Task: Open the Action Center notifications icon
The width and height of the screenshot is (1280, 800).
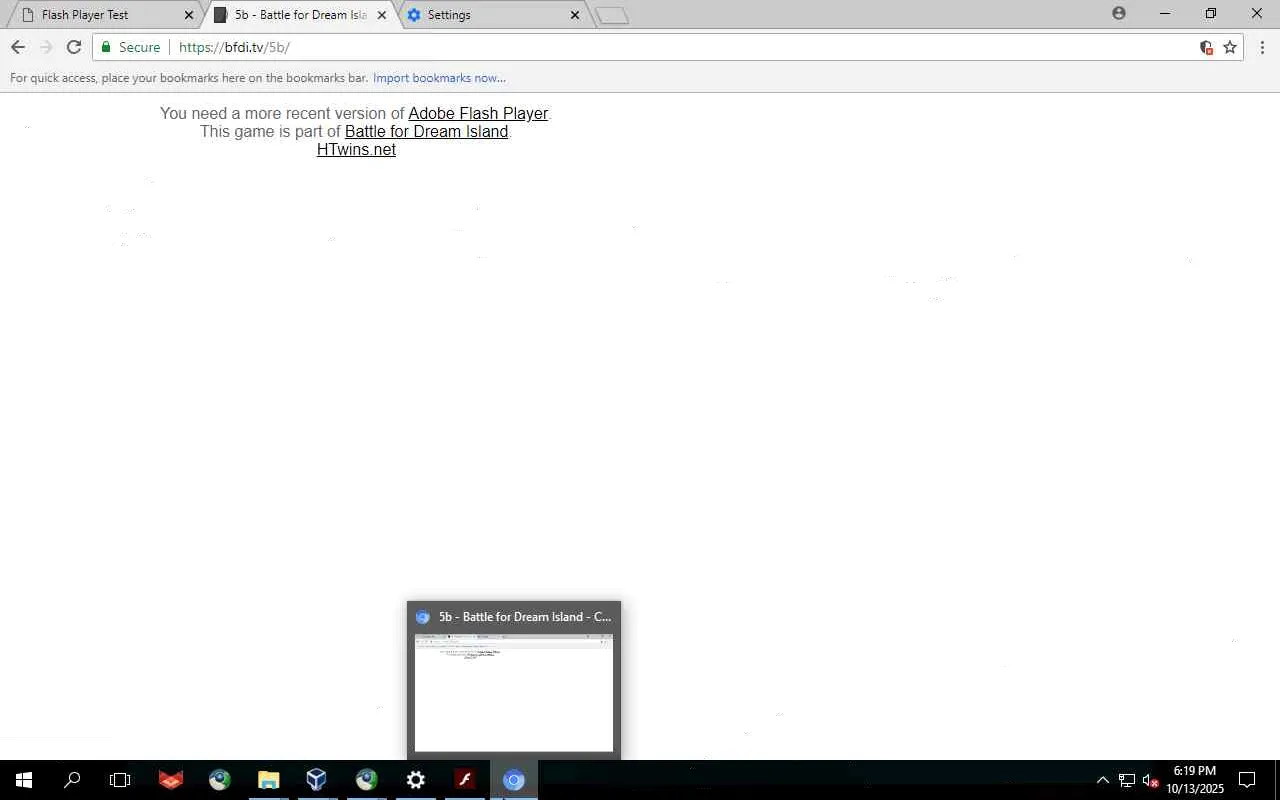Action: [1247, 780]
